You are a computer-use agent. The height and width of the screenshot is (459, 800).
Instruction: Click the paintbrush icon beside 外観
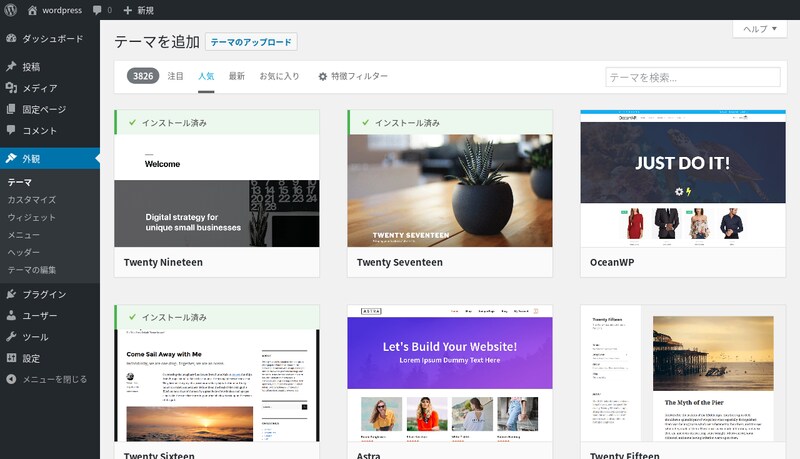(x=11, y=158)
